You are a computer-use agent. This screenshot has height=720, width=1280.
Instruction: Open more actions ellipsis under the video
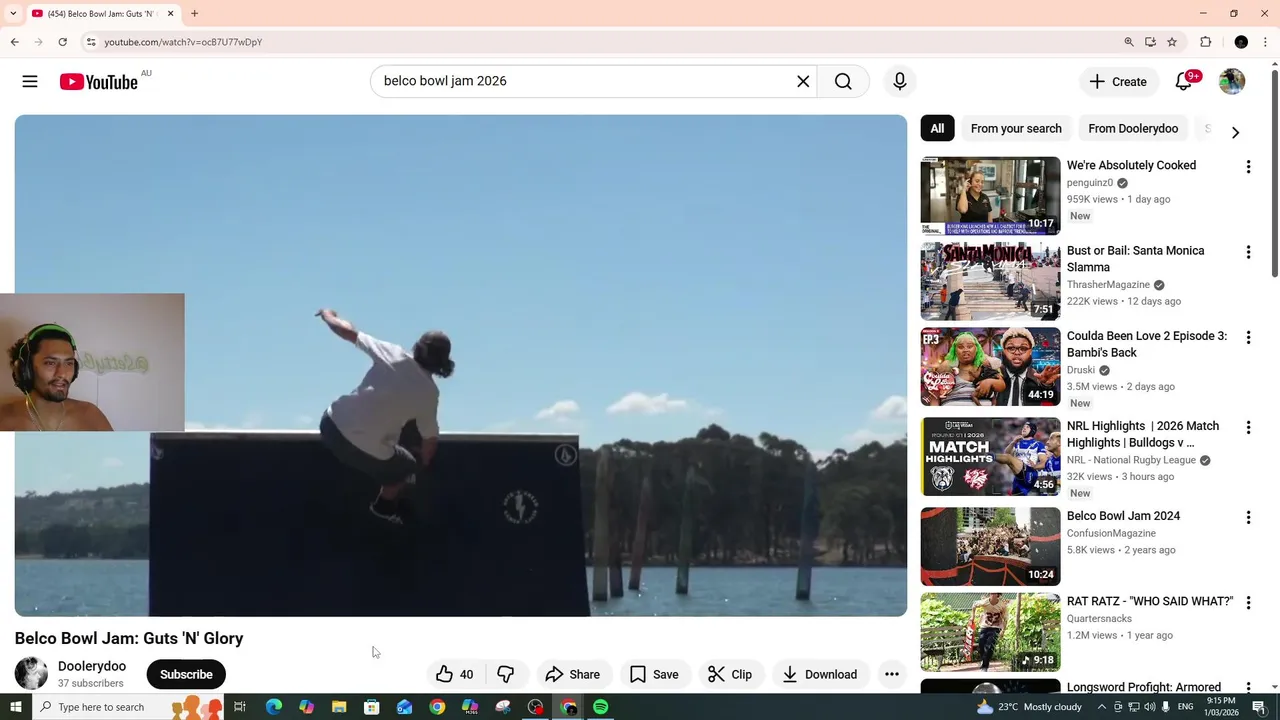pyautogui.click(x=892, y=674)
